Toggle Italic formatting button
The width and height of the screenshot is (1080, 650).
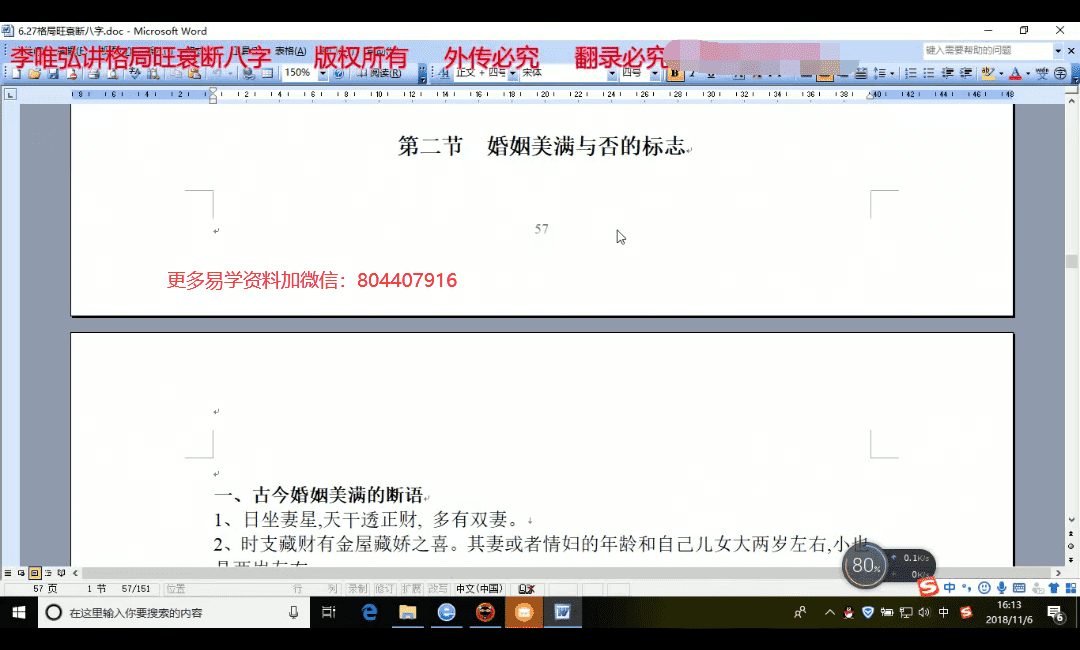(x=692, y=73)
